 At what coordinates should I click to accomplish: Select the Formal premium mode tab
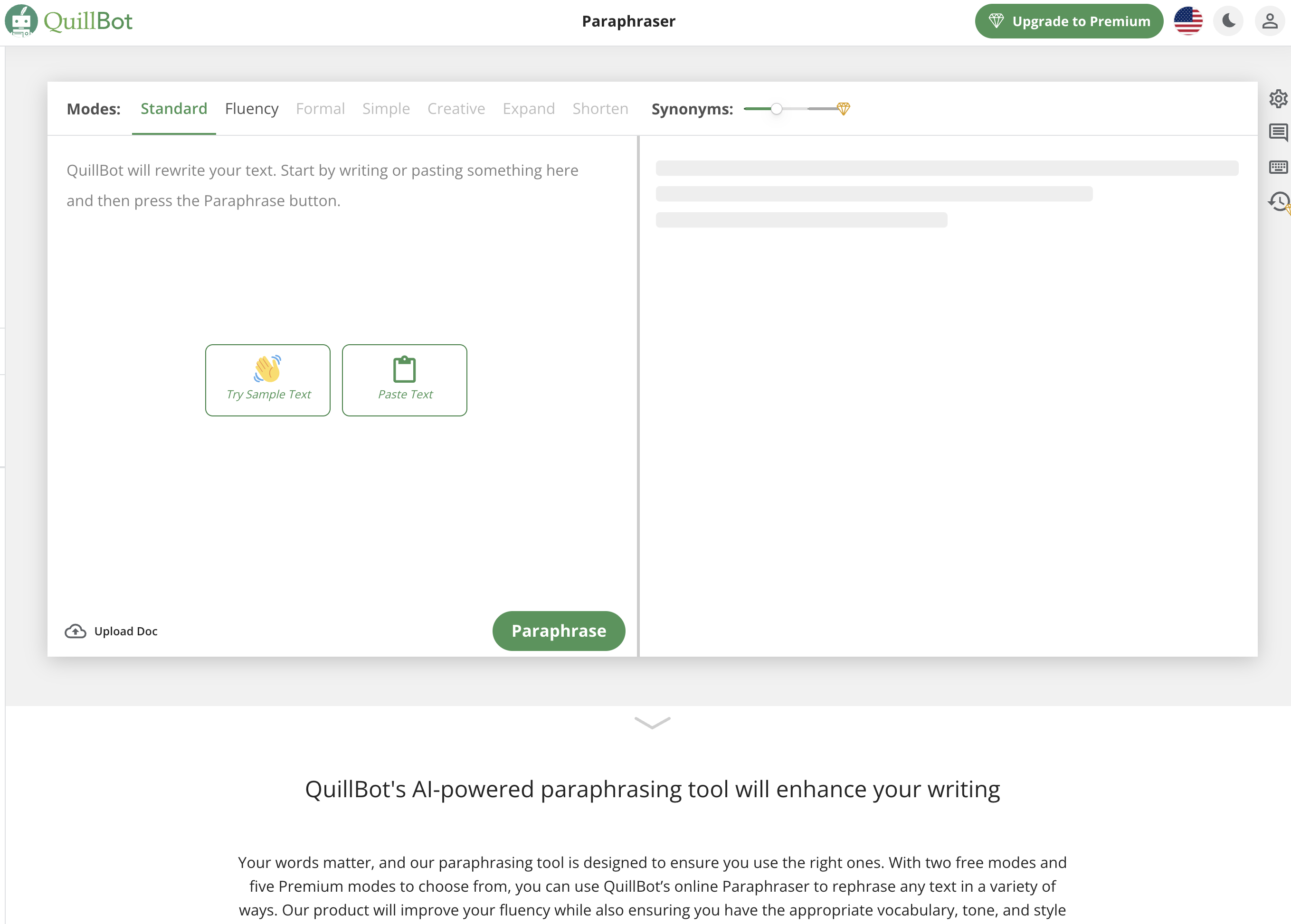click(321, 109)
